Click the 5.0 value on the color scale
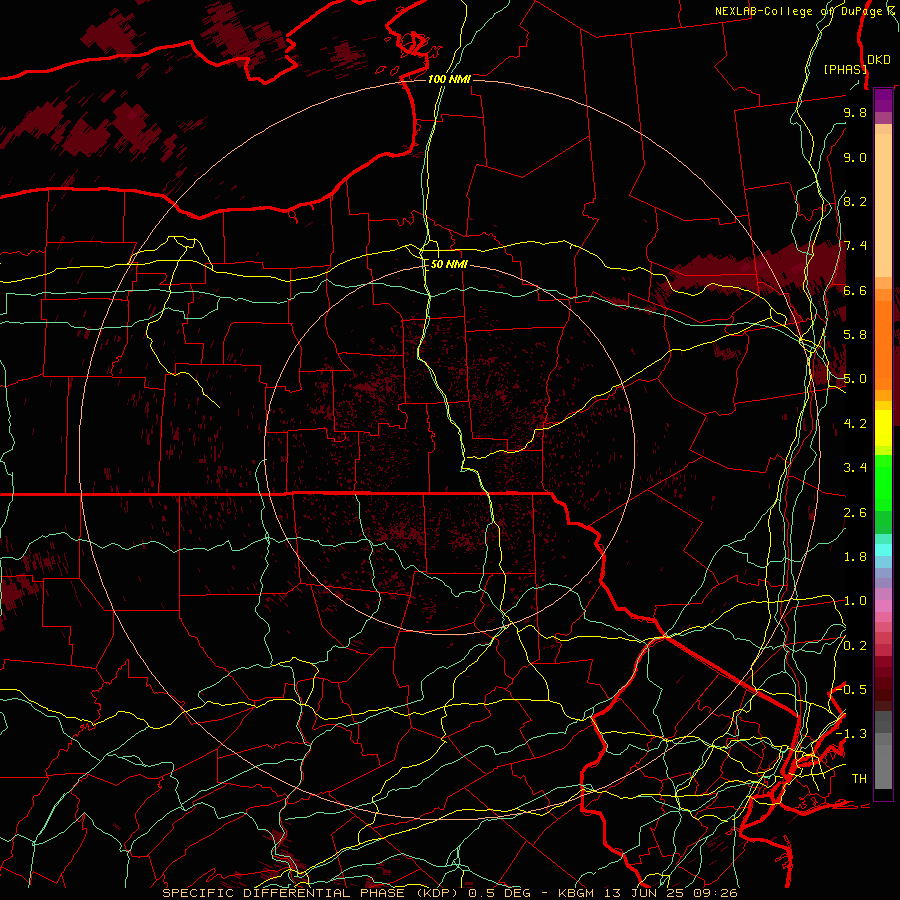This screenshot has width=900, height=900. (855, 379)
